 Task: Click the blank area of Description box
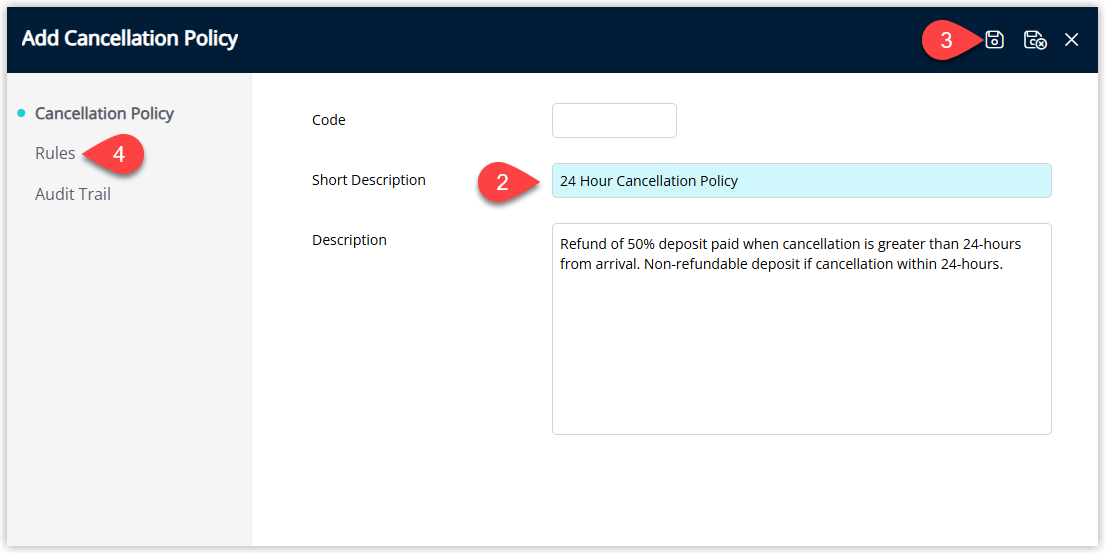tap(800, 360)
